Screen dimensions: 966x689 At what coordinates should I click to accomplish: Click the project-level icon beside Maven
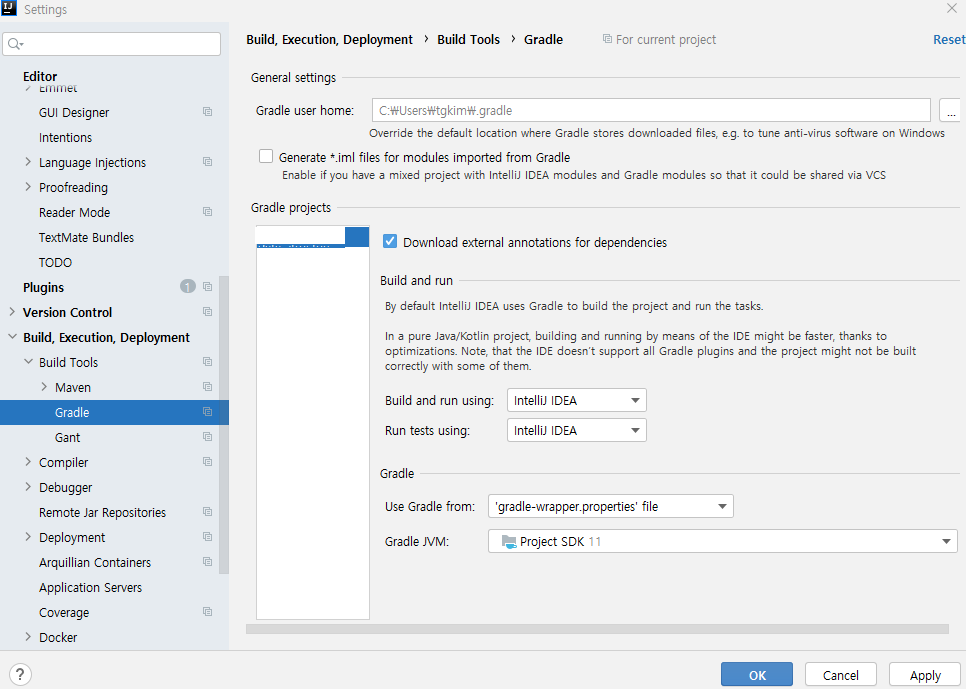tap(208, 386)
